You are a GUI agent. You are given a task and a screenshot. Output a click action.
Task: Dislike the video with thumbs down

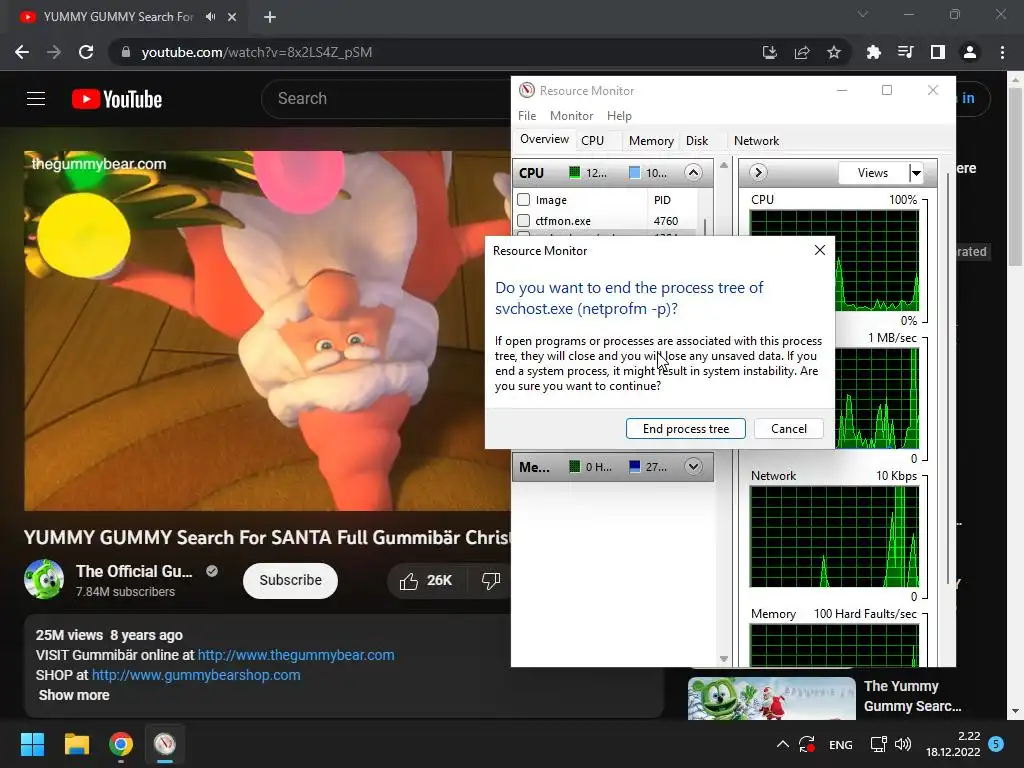click(490, 581)
